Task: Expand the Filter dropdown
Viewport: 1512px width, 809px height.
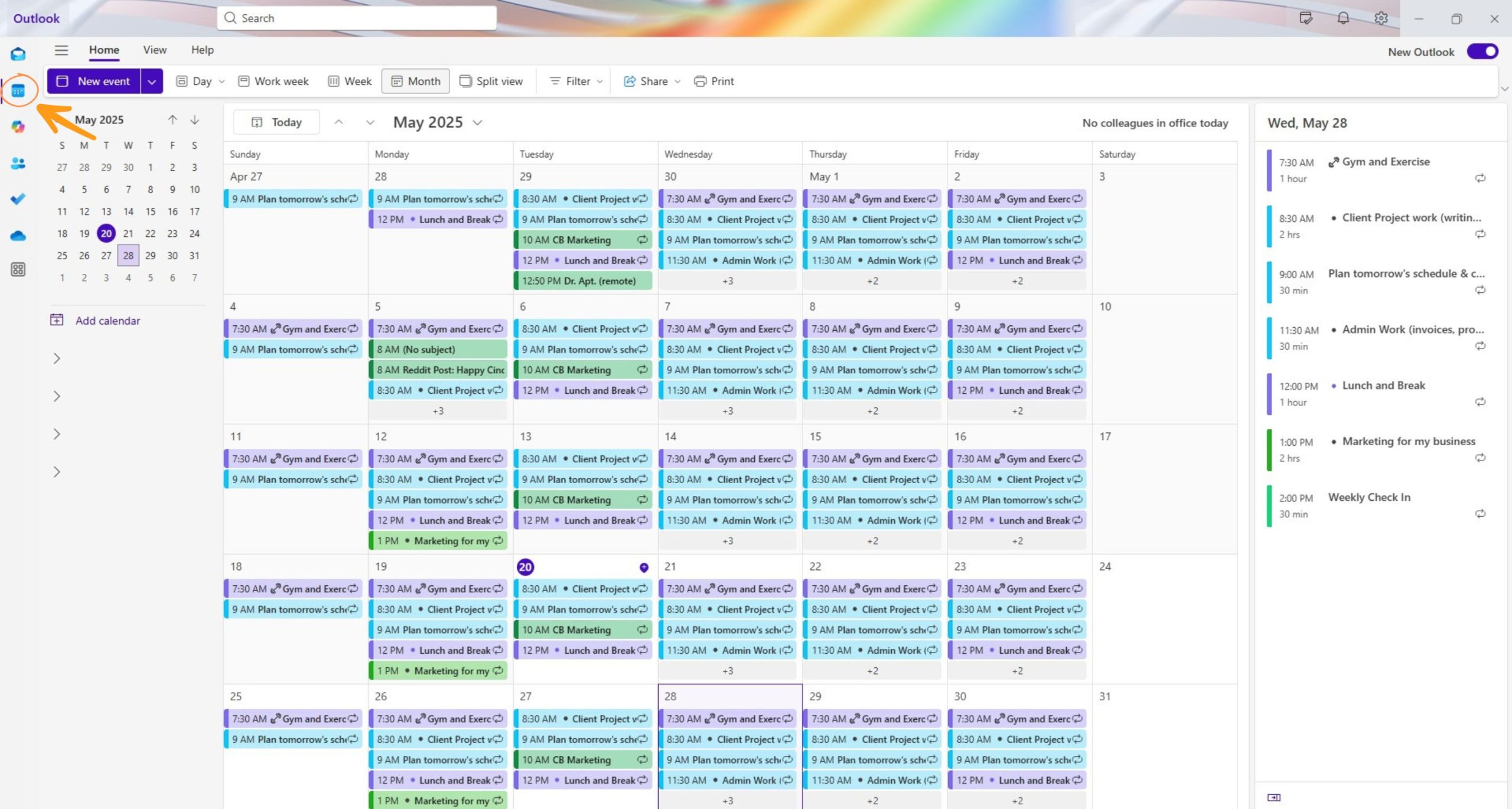Action: [576, 81]
